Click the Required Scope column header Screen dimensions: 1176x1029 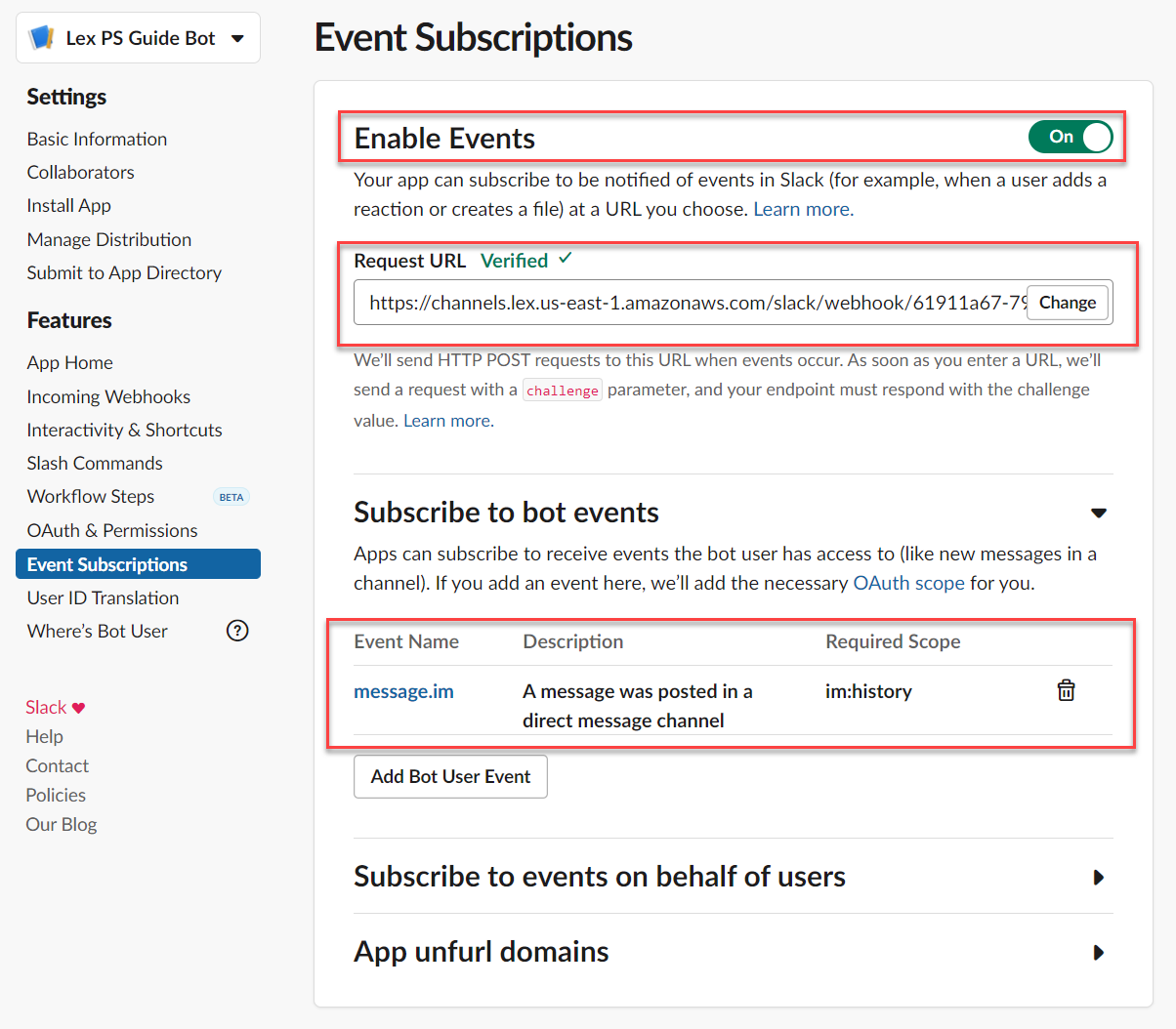(893, 641)
